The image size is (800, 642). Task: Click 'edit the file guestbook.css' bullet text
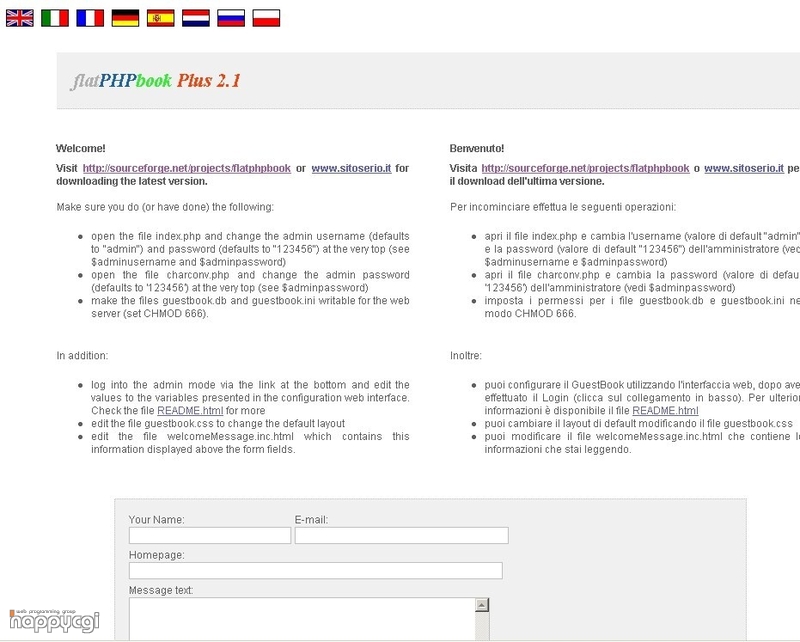[218, 424]
